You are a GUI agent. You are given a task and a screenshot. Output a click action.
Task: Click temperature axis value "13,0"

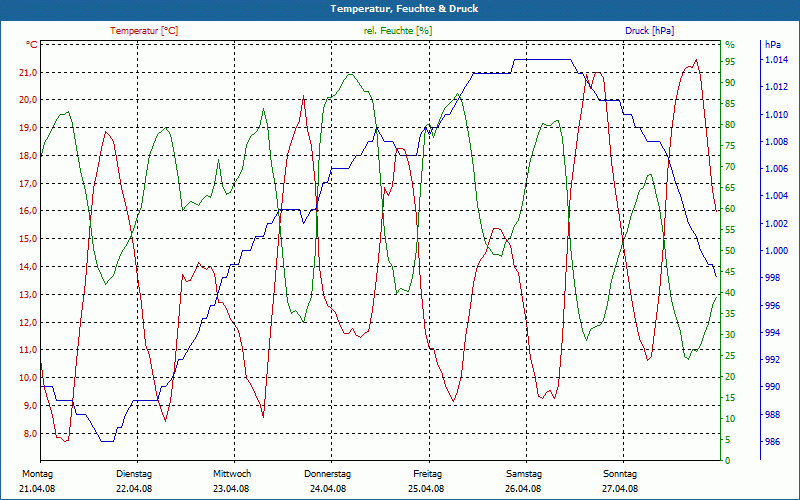tap(29, 295)
